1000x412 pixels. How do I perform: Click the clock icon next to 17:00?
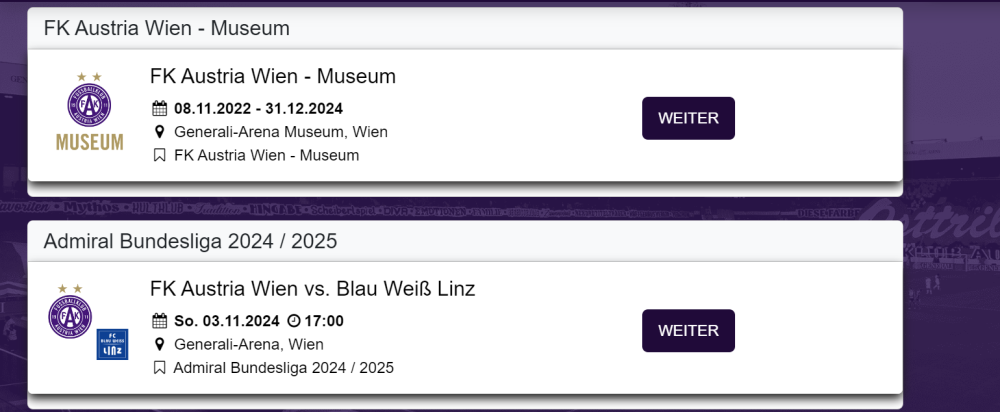point(294,321)
